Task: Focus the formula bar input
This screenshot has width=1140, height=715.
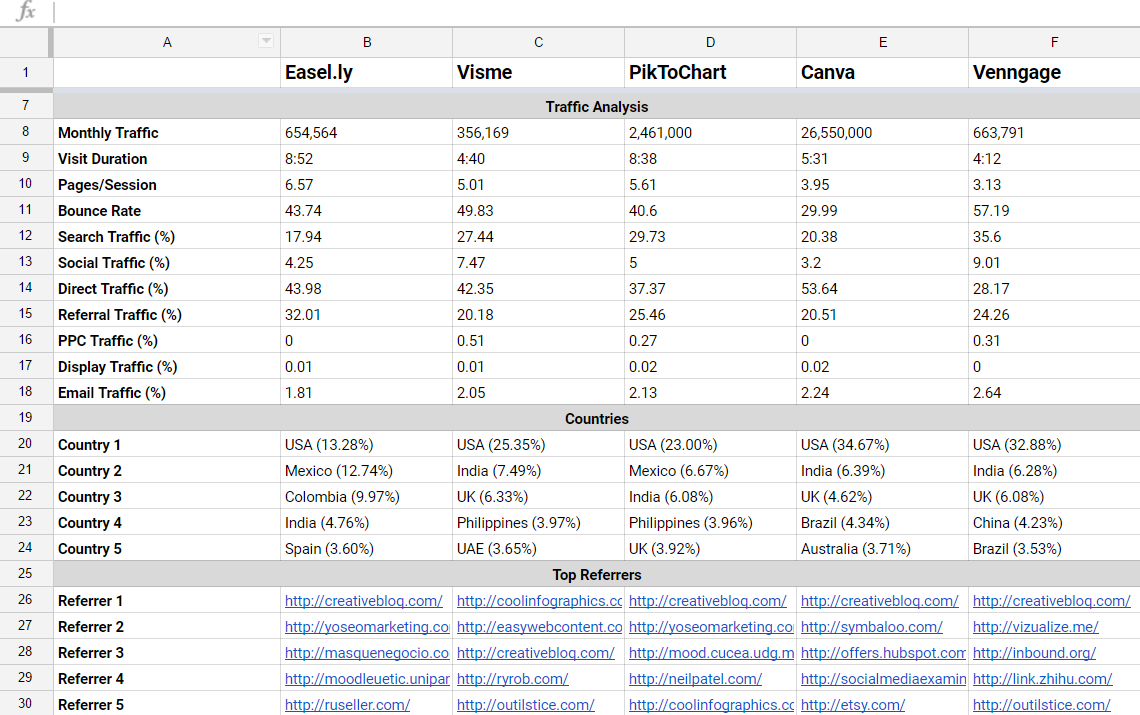Action: click(x=596, y=12)
